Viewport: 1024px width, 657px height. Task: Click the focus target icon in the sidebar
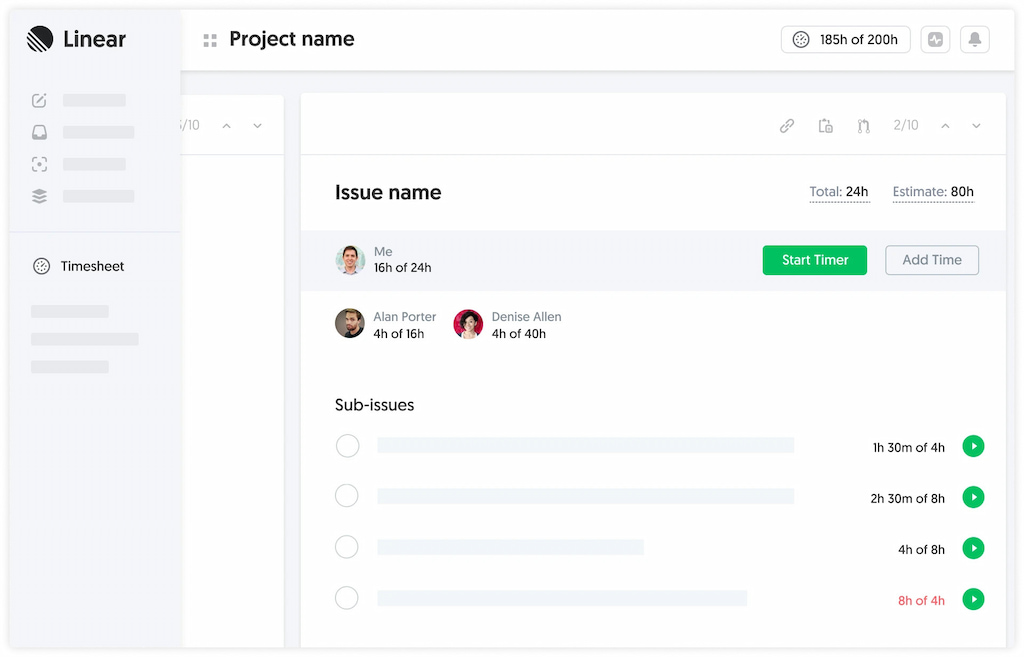[x=38, y=164]
